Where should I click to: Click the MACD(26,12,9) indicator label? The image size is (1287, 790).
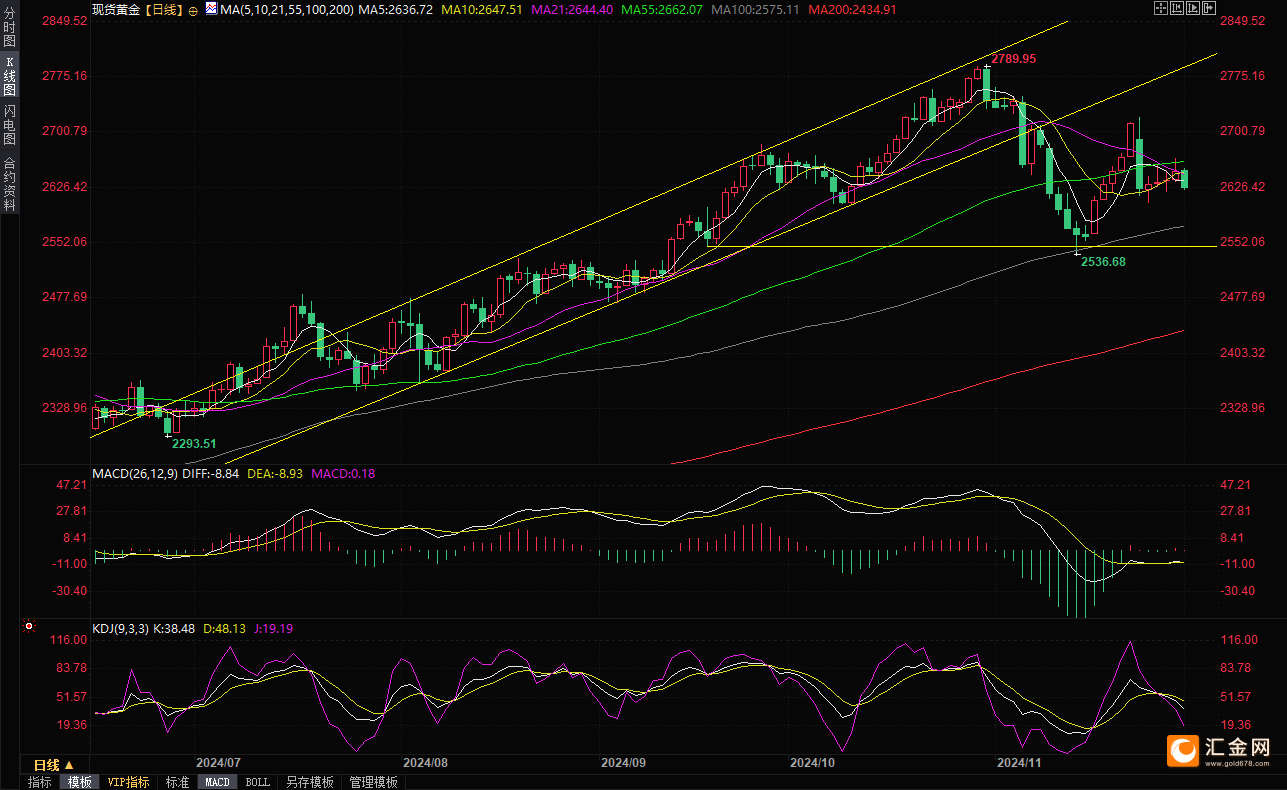coord(134,473)
